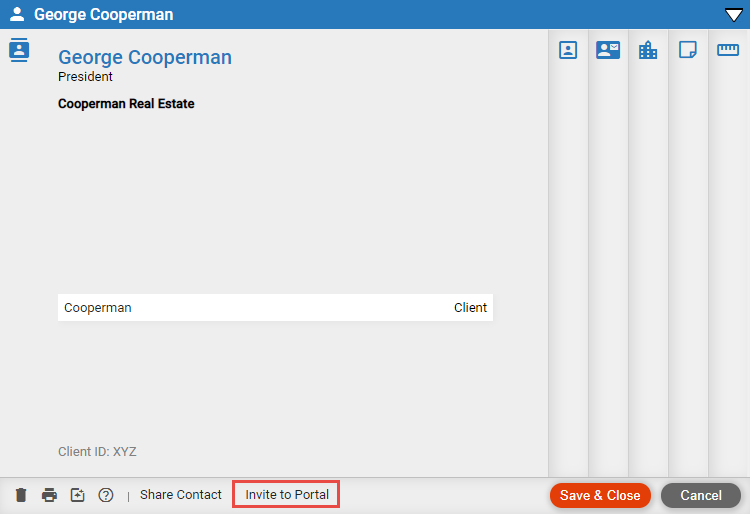Viewport: 750px width, 514px height.
Task: Click the add-to-folder icon beside the printer
Action: click(x=77, y=495)
